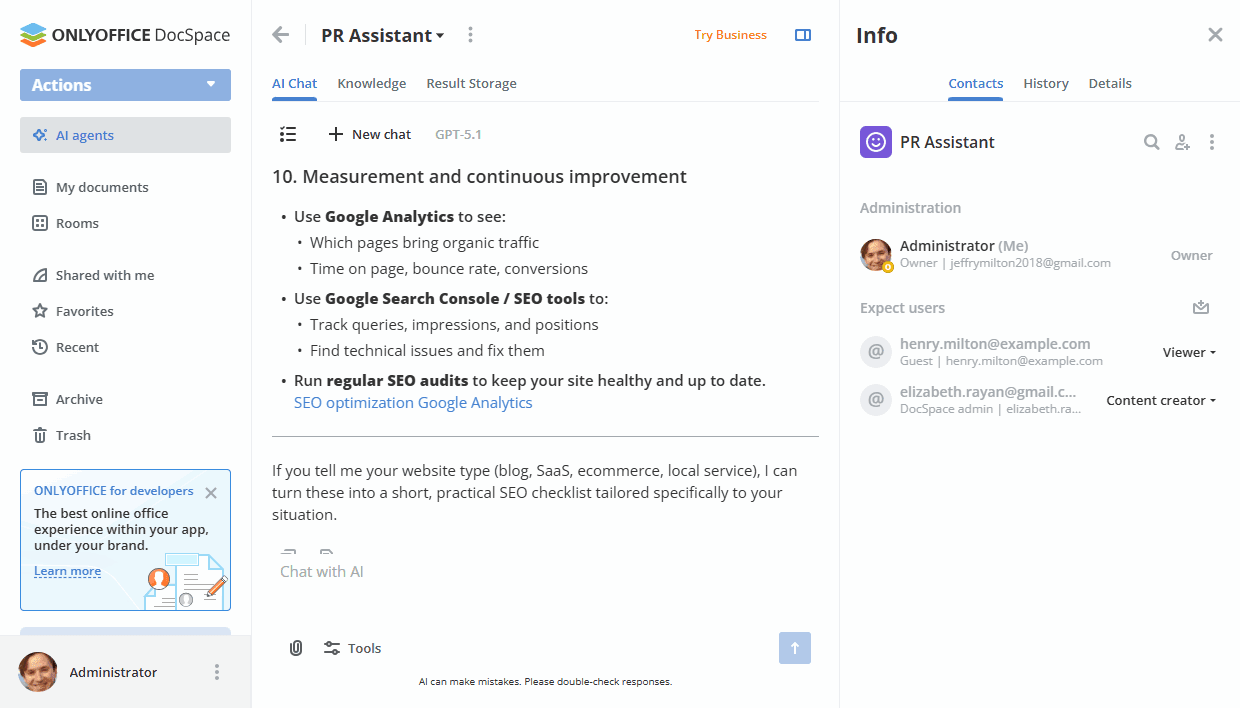The width and height of the screenshot is (1240, 708).
Task: Open the History tab in Info
Action: (x=1046, y=84)
